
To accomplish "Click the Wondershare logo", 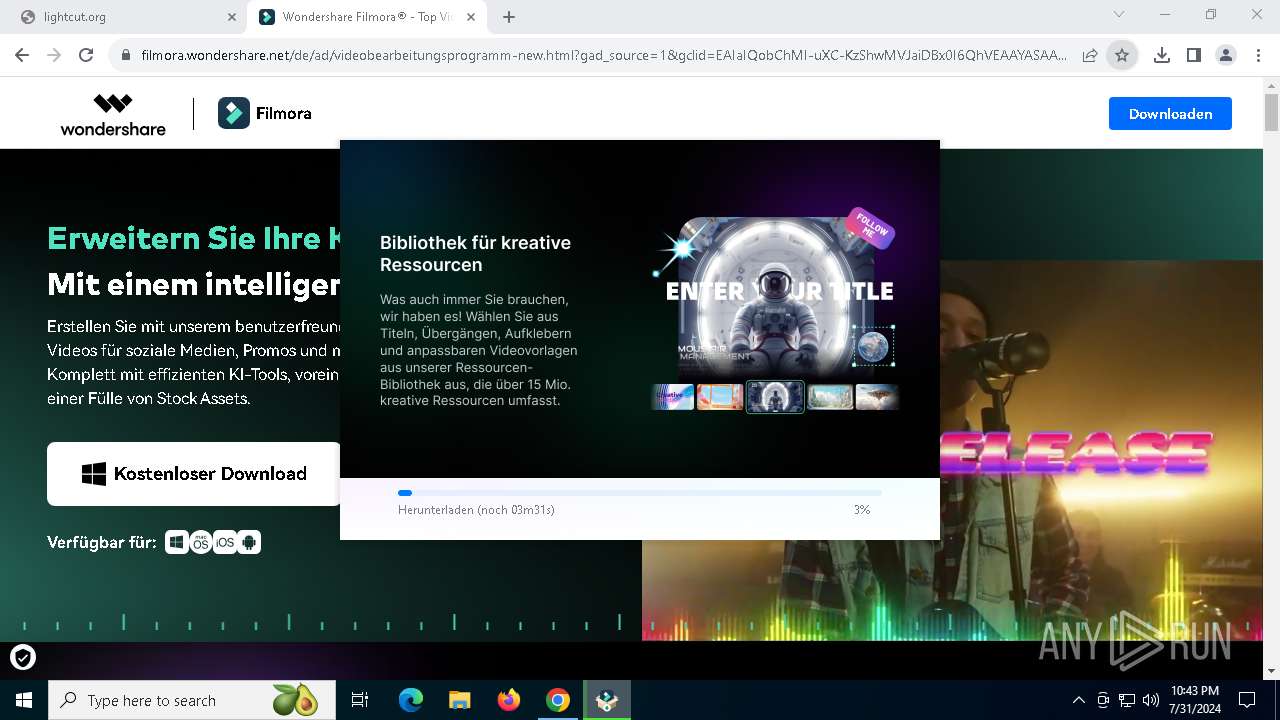I will (113, 114).
